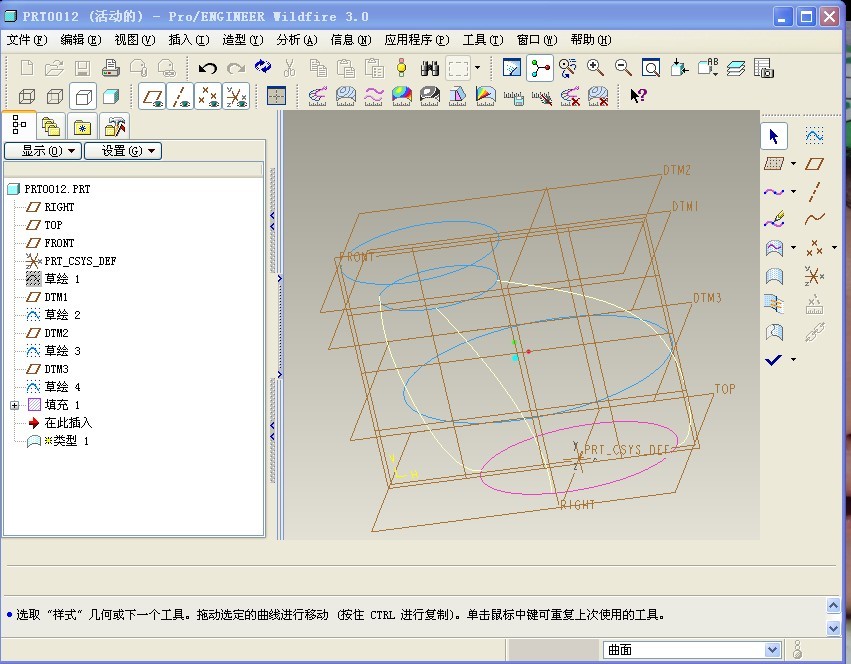Toggle datum planes display
The image size is (851, 664).
click(153, 96)
